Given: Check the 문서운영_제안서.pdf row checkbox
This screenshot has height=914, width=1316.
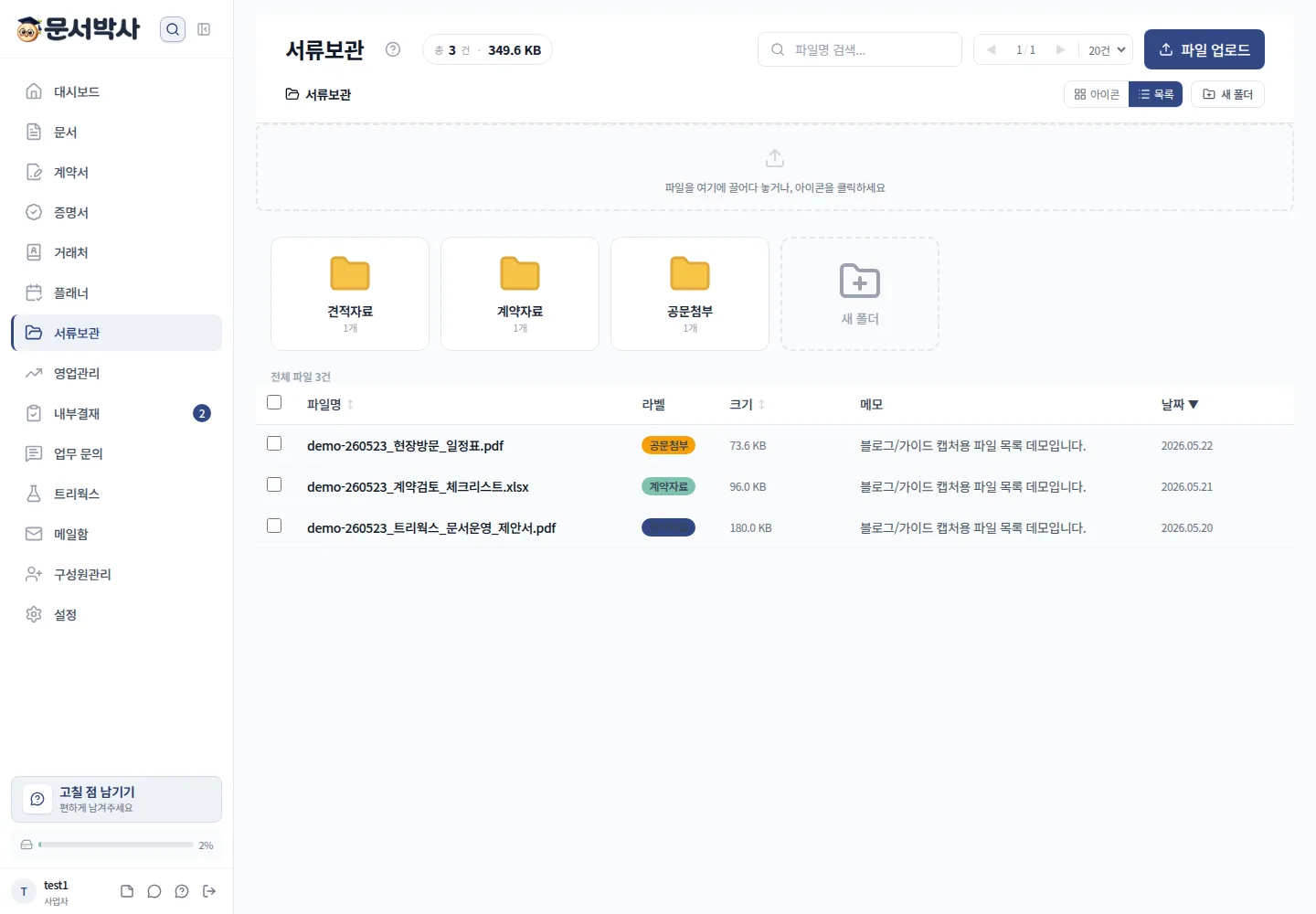Looking at the screenshot, I should coord(274,526).
